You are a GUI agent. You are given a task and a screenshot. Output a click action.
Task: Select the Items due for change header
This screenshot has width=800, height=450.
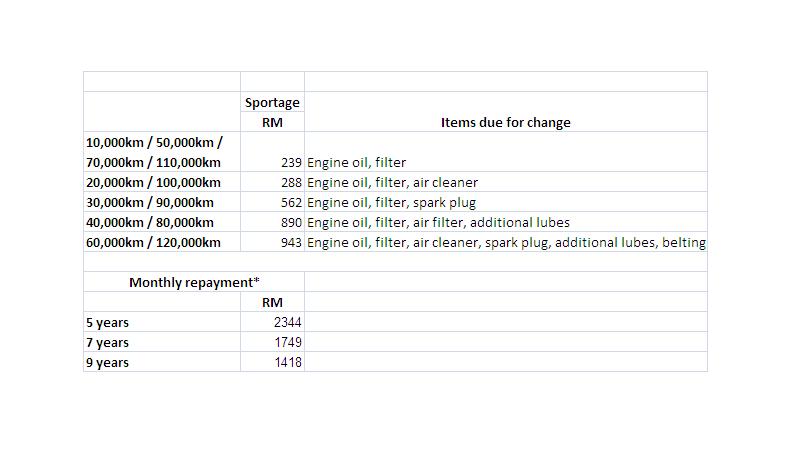[506, 122]
